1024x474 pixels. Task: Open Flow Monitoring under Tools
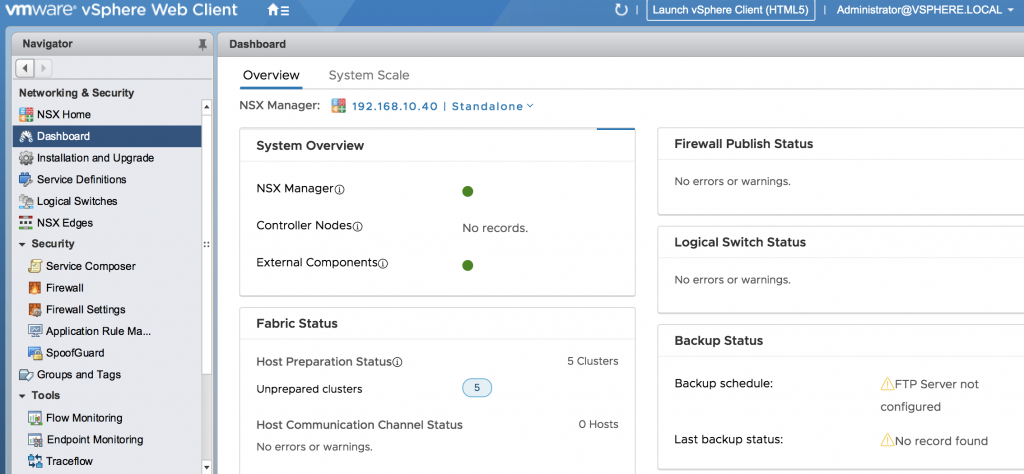coord(84,418)
